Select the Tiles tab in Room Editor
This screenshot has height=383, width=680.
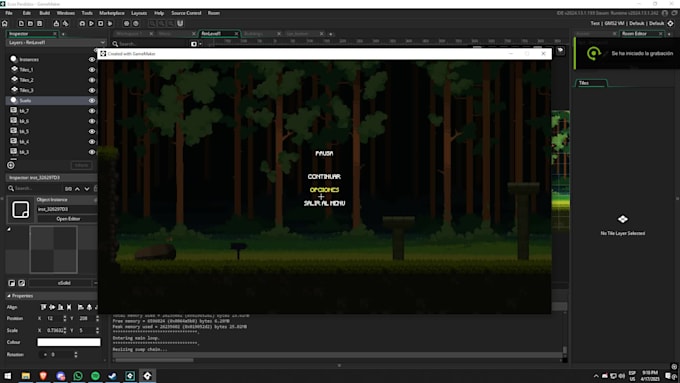click(584, 83)
